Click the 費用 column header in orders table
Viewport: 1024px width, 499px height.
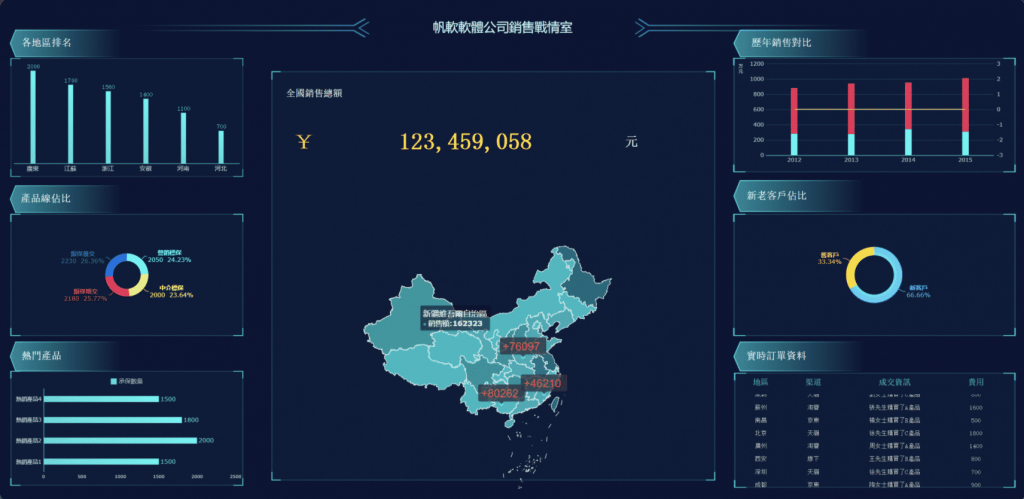coord(976,382)
